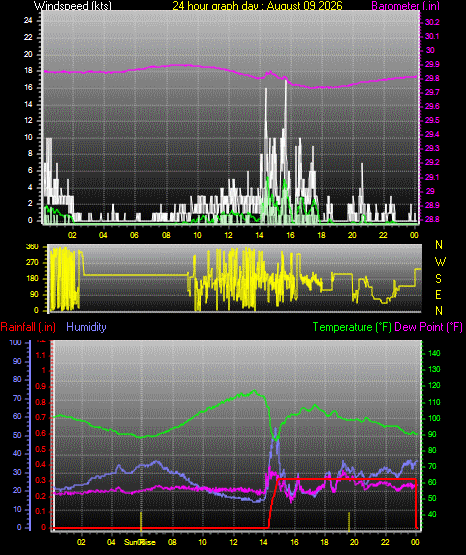Click the green Temperature (°F) label
466x555 pixels.
coord(352,327)
